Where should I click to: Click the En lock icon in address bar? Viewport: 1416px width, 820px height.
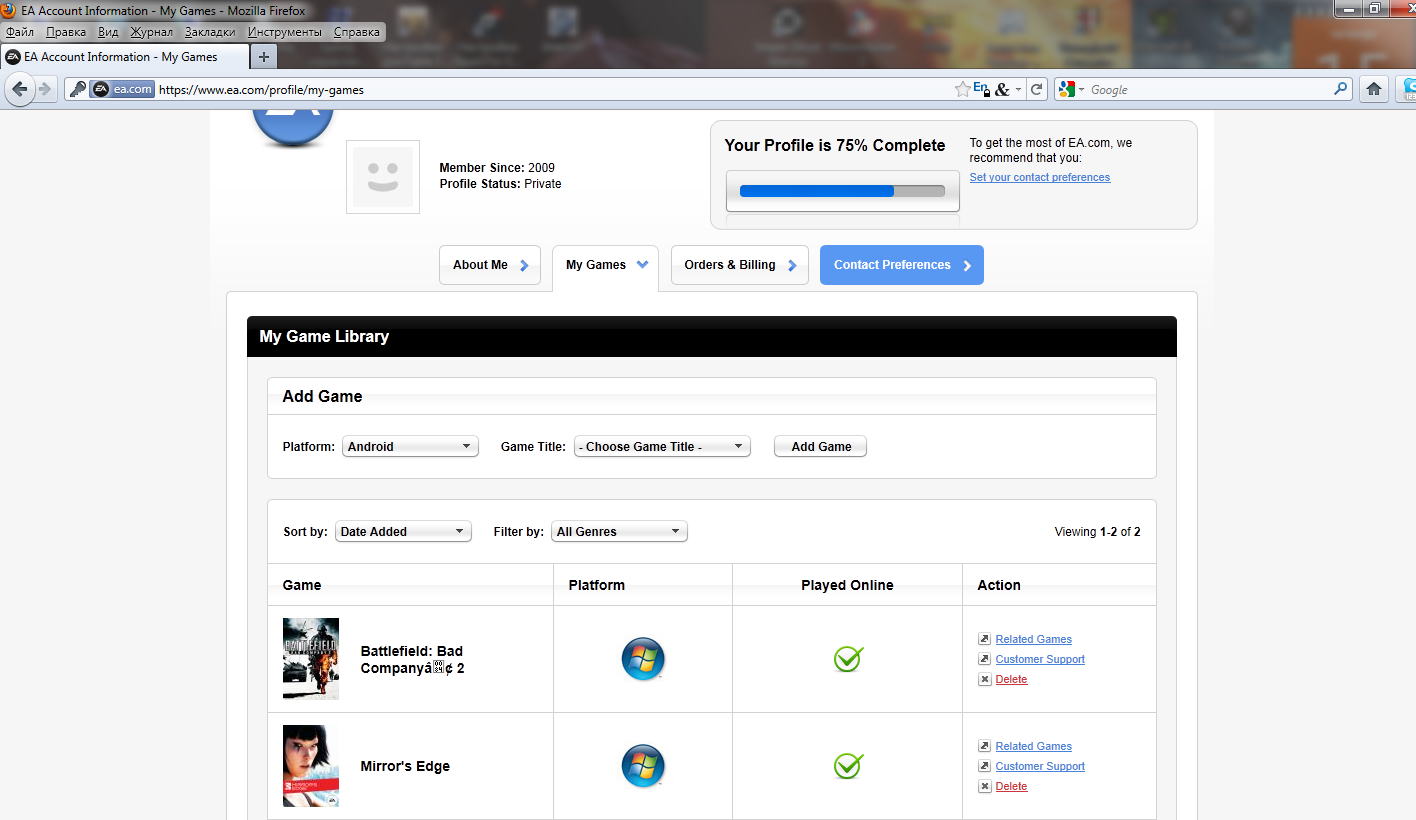coord(982,89)
